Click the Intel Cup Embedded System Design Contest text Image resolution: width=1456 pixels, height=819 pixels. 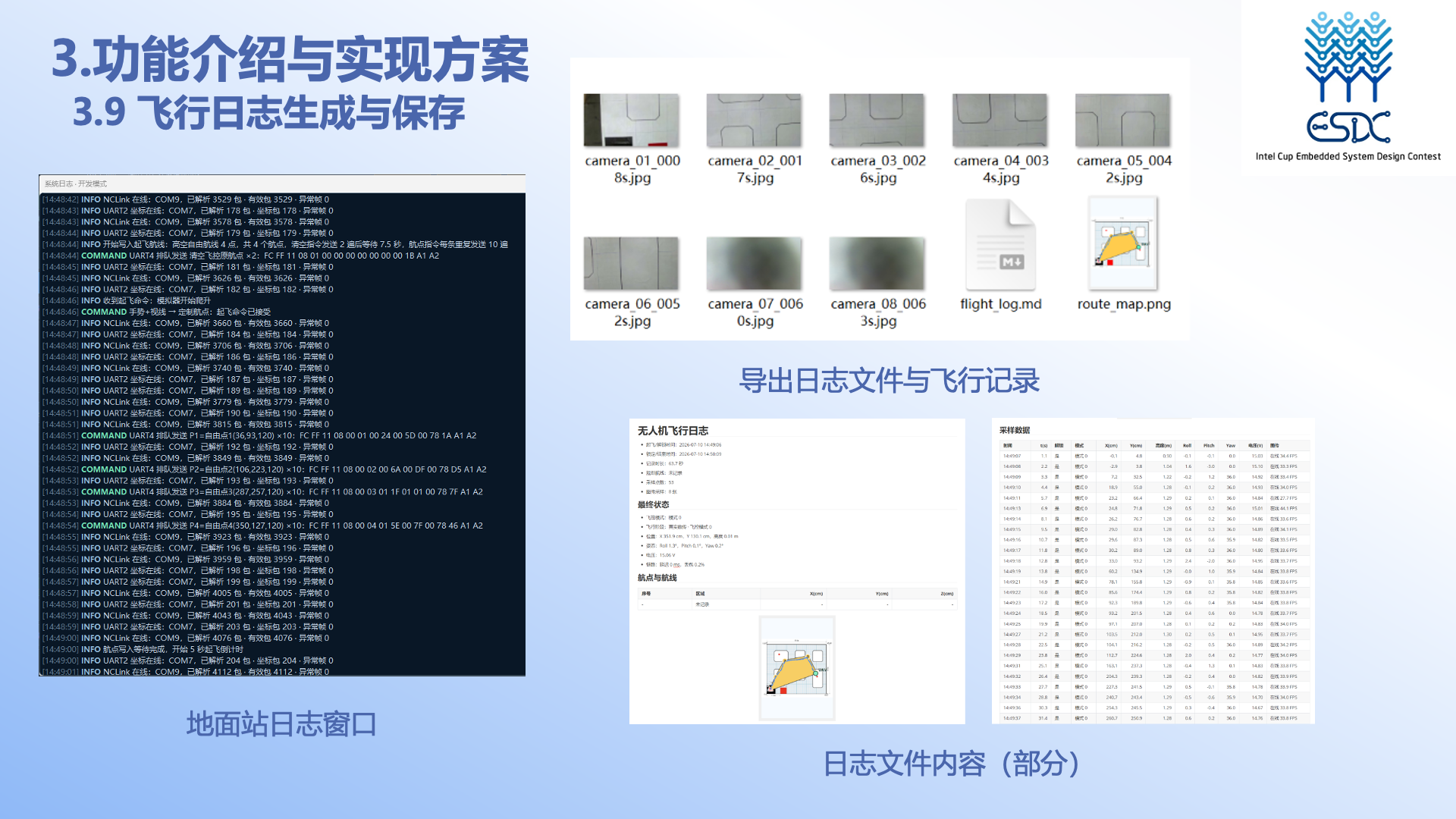pyautogui.click(x=1348, y=156)
